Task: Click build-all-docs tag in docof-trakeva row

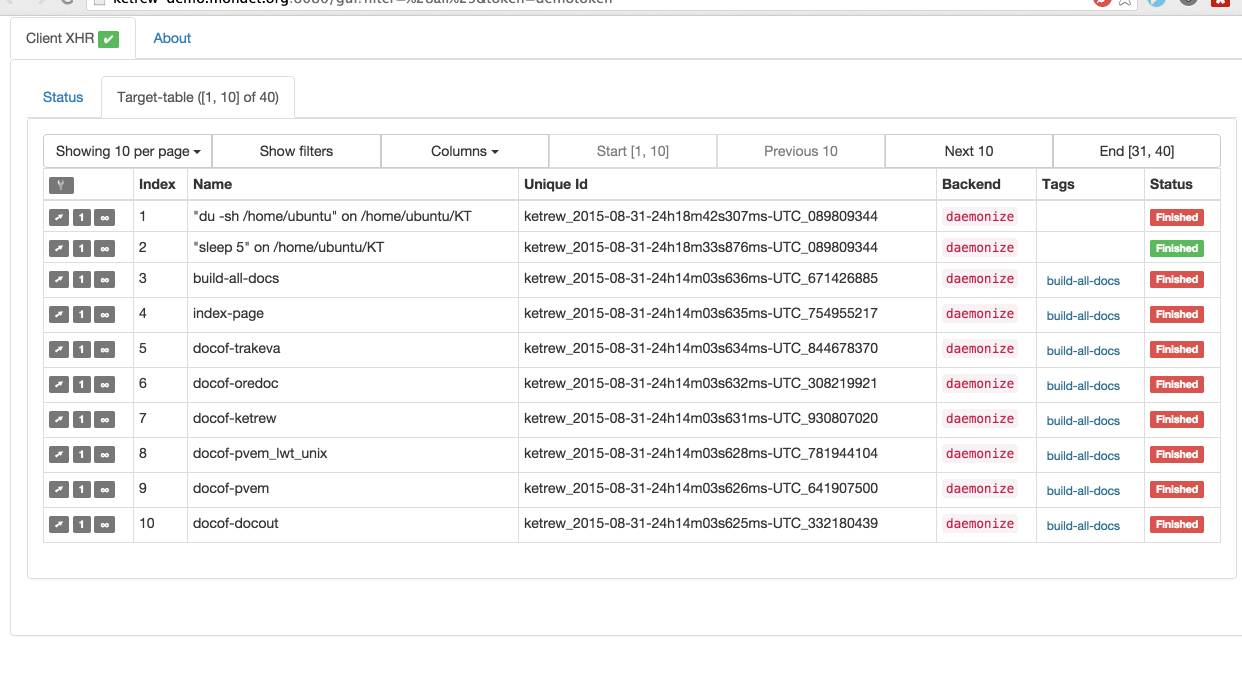Action: coord(1083,351)
